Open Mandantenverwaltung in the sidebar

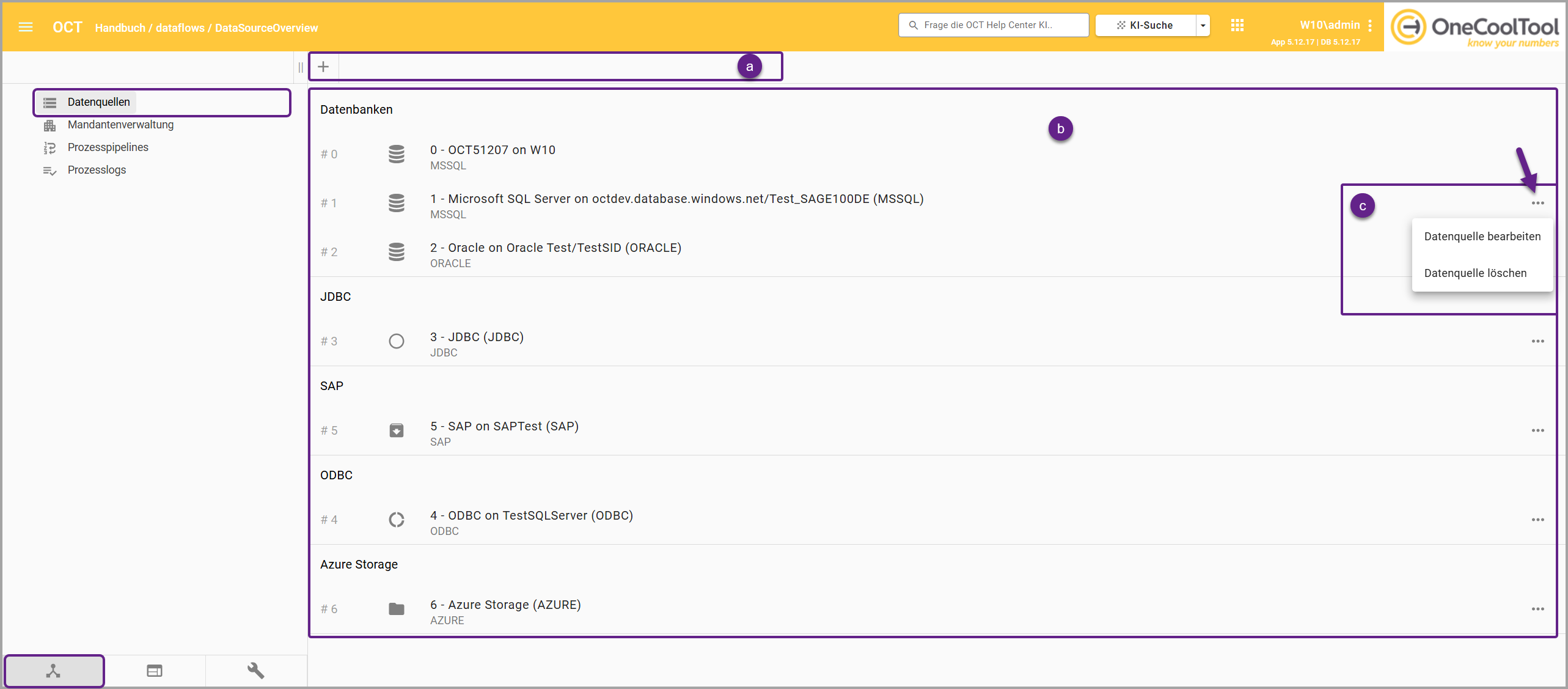120,125
